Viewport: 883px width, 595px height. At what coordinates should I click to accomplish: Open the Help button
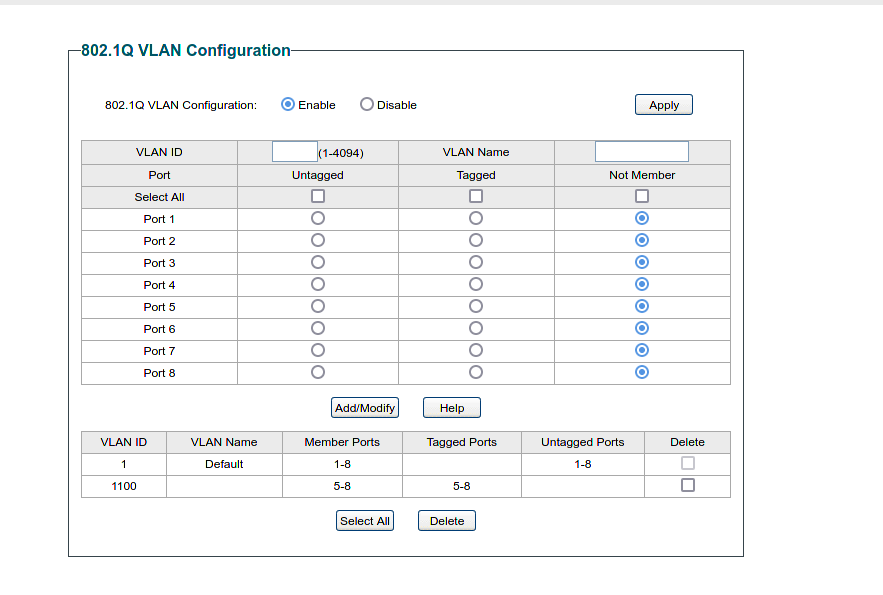[451, 408]
